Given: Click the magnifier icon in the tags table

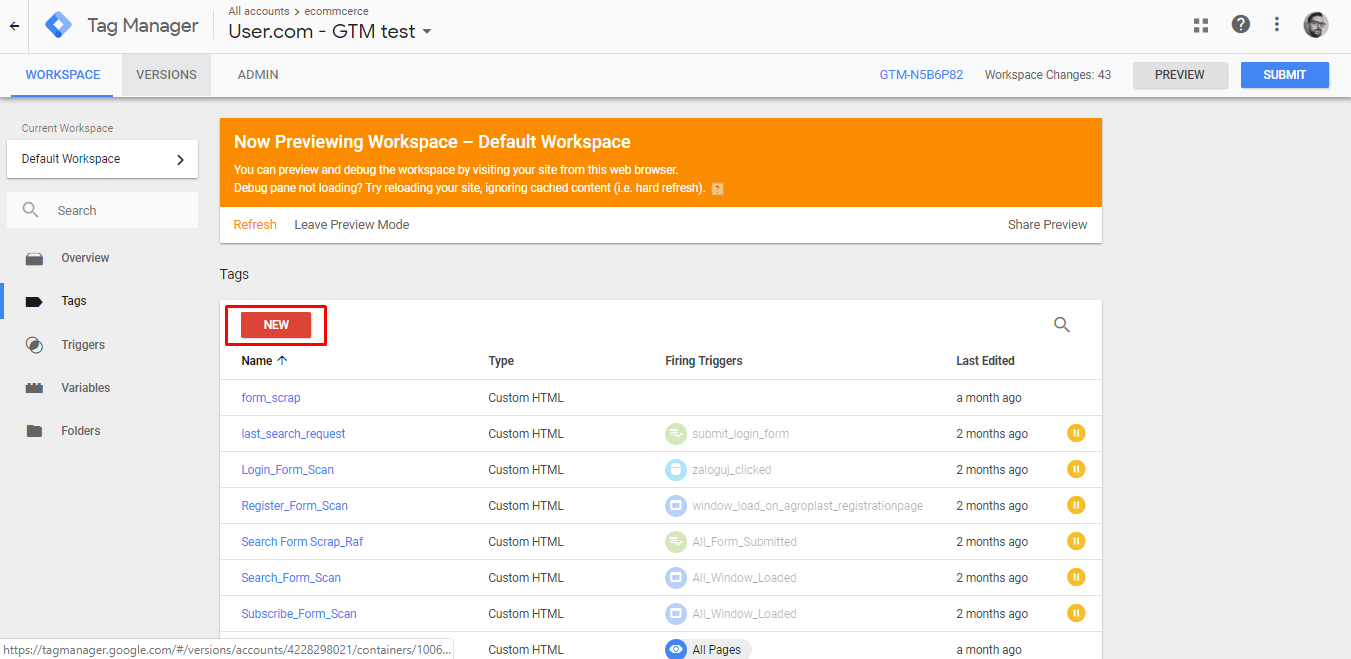Looking at the screenshot, I should click(x=1062, y=325).
